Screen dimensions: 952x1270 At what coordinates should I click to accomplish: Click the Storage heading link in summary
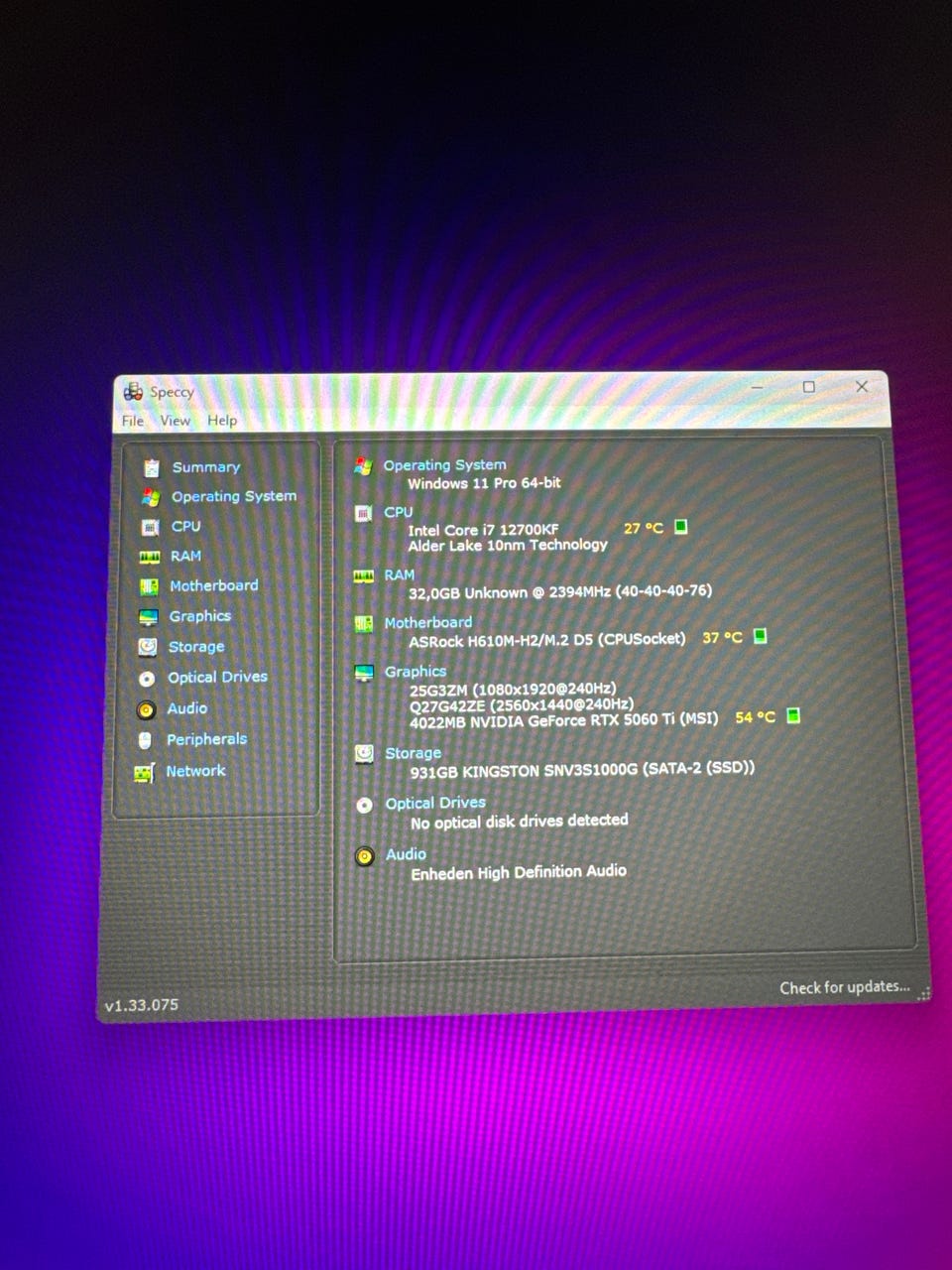click(414, 753)
